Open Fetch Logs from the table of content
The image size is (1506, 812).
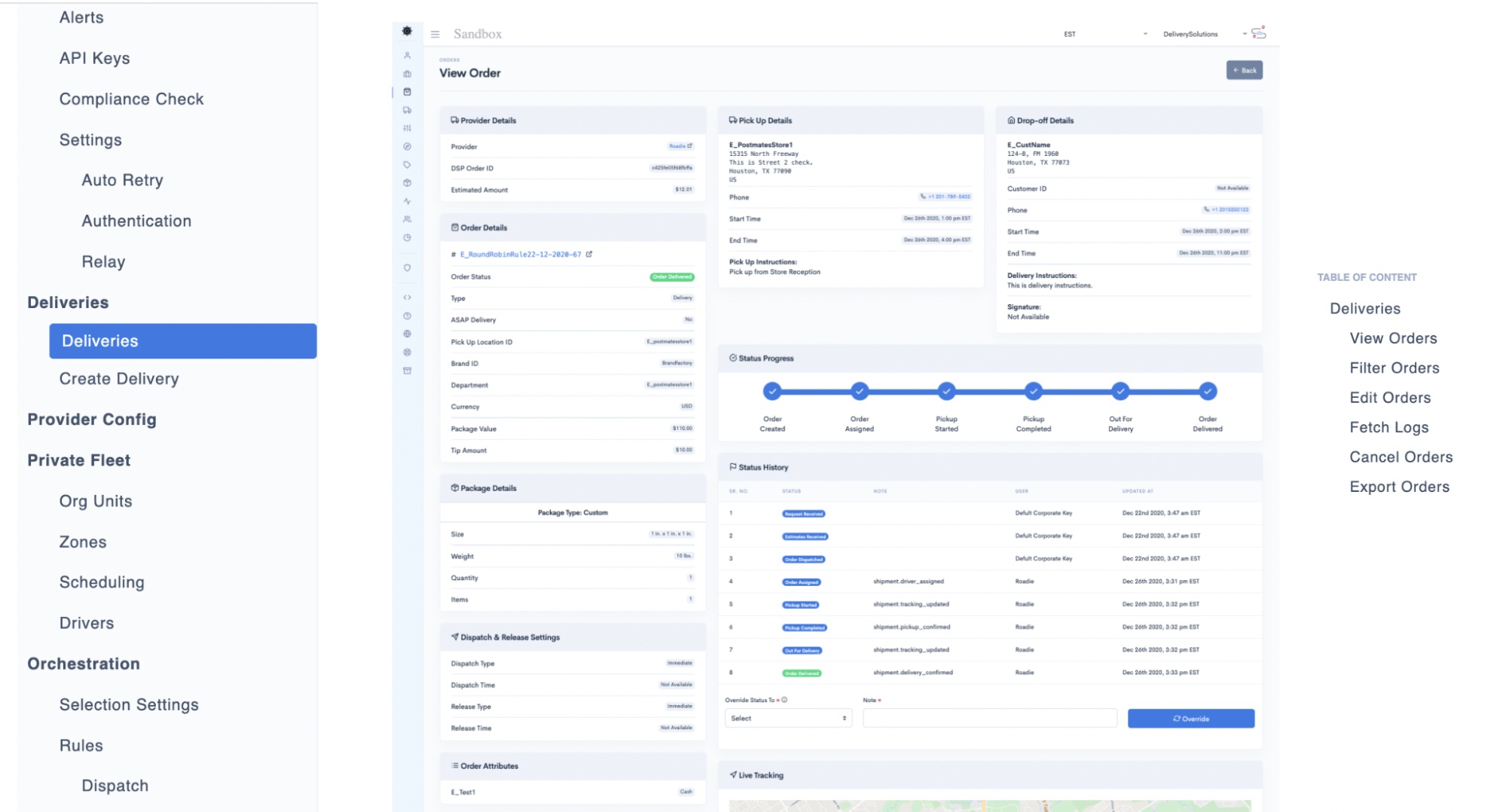point(1388,426)
